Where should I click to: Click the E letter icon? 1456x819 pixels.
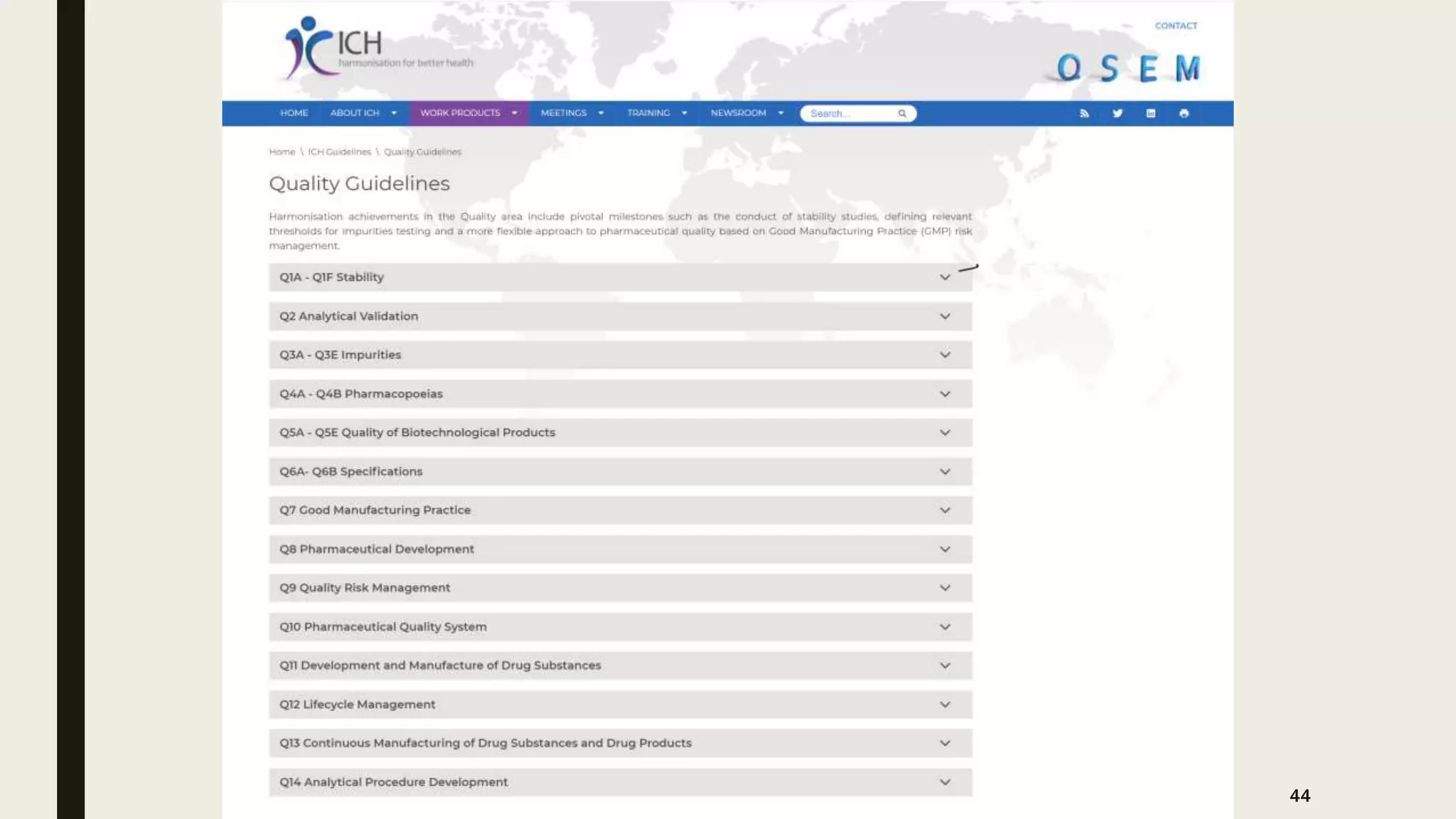point(1147,69)
